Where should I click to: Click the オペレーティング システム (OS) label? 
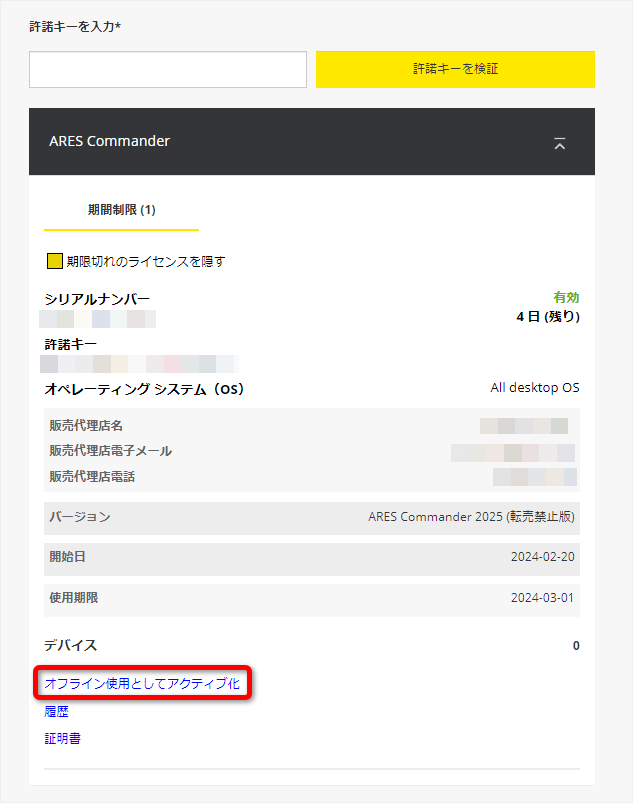144,389
